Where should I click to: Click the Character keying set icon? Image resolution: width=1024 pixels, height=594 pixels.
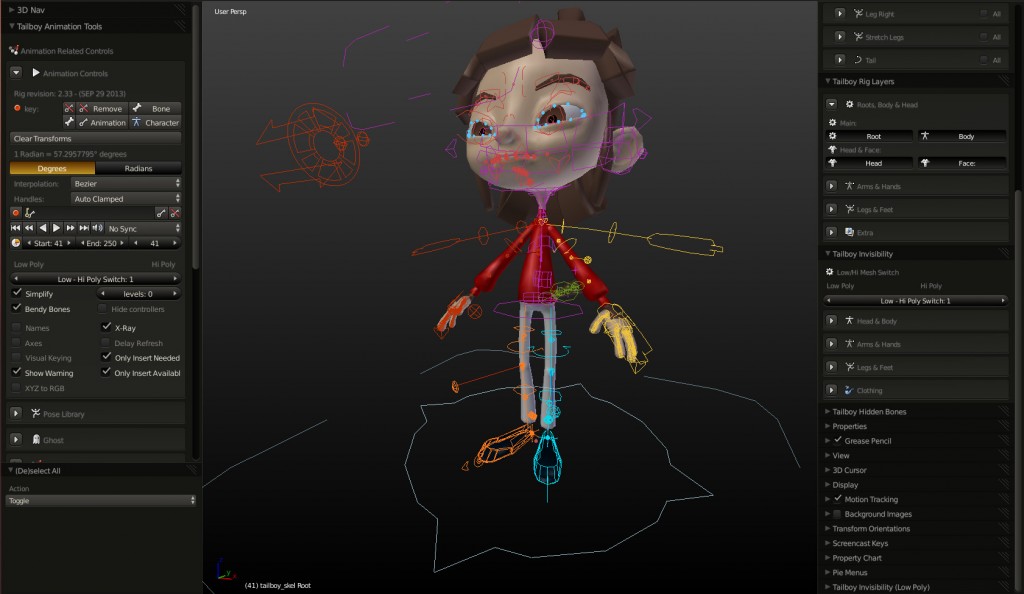pos(137,122)
